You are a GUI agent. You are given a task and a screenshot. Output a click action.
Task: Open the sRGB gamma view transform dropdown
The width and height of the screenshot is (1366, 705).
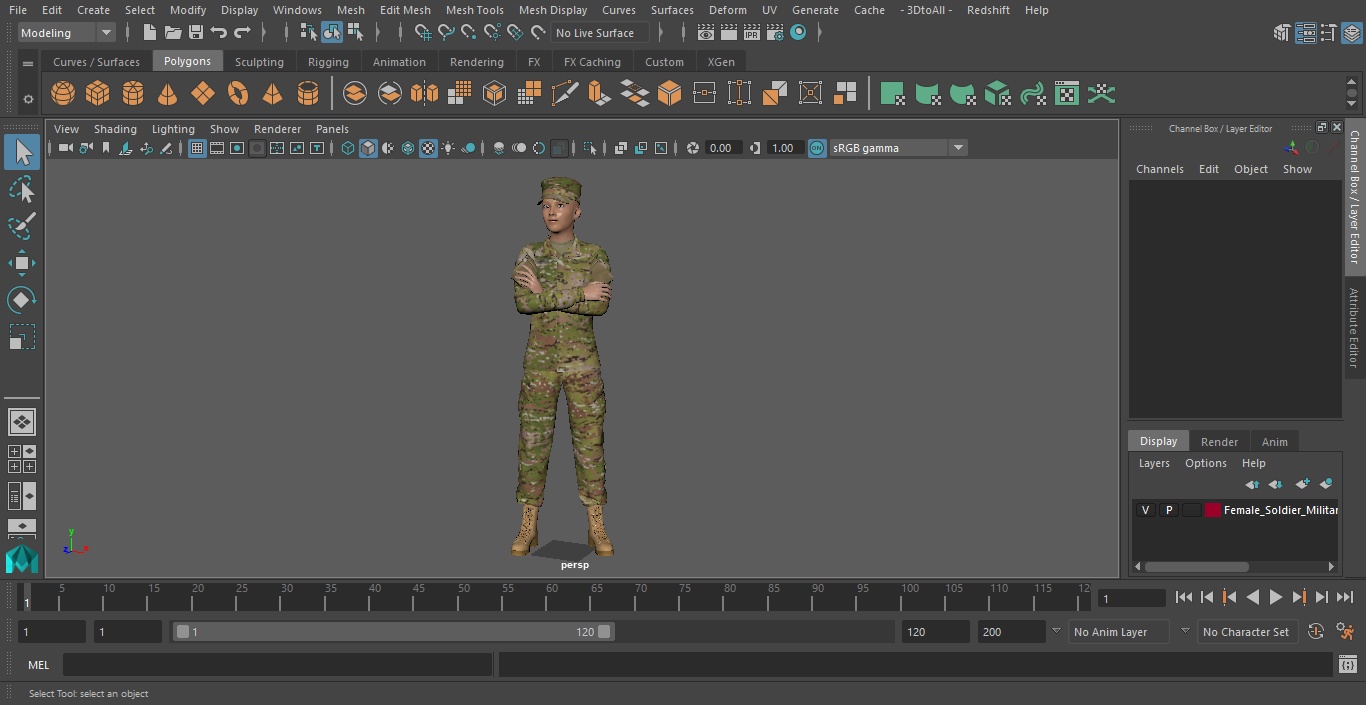click(x=897, y=148)
